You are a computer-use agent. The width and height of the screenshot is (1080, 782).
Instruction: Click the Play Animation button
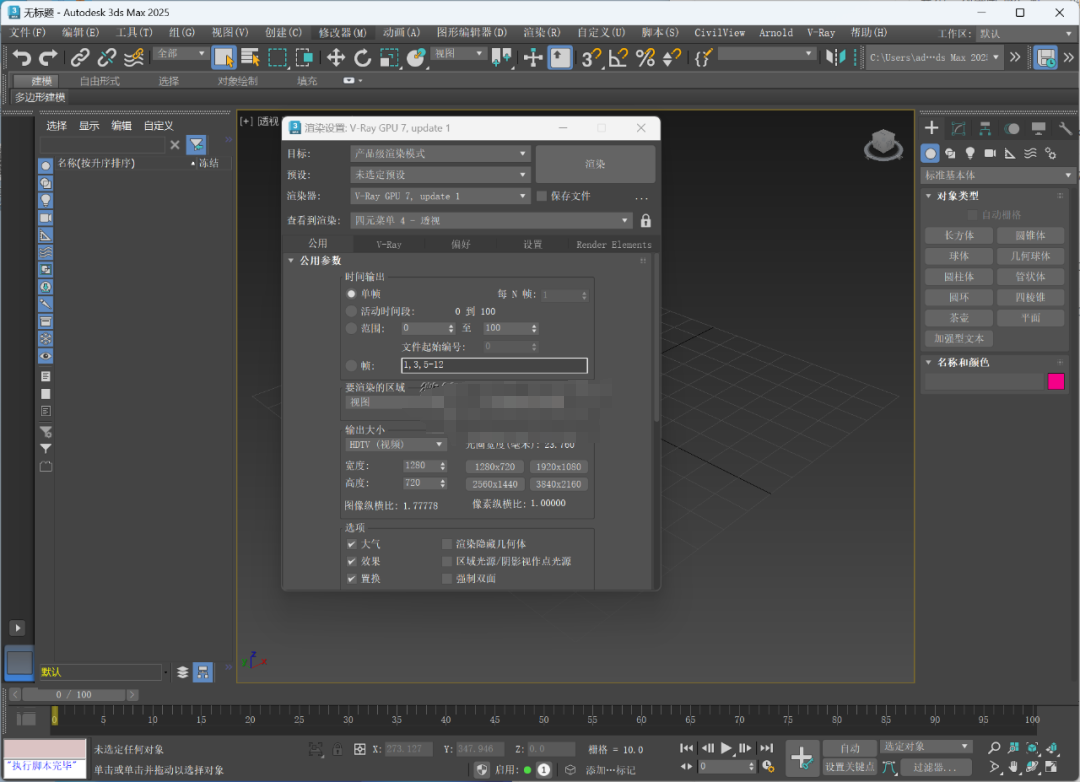click(726, 748)
